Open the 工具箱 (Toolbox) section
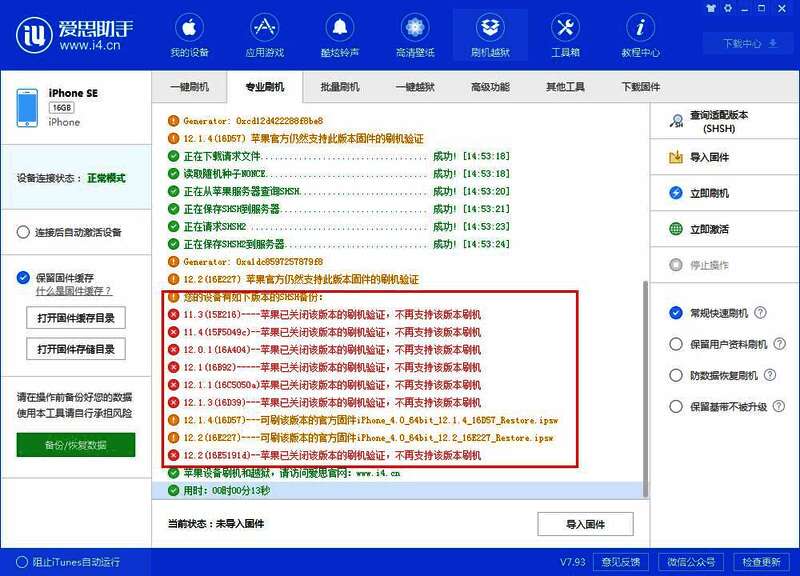Image resolution: width=800 pixels, height=576 pixels. pos(566,26)
